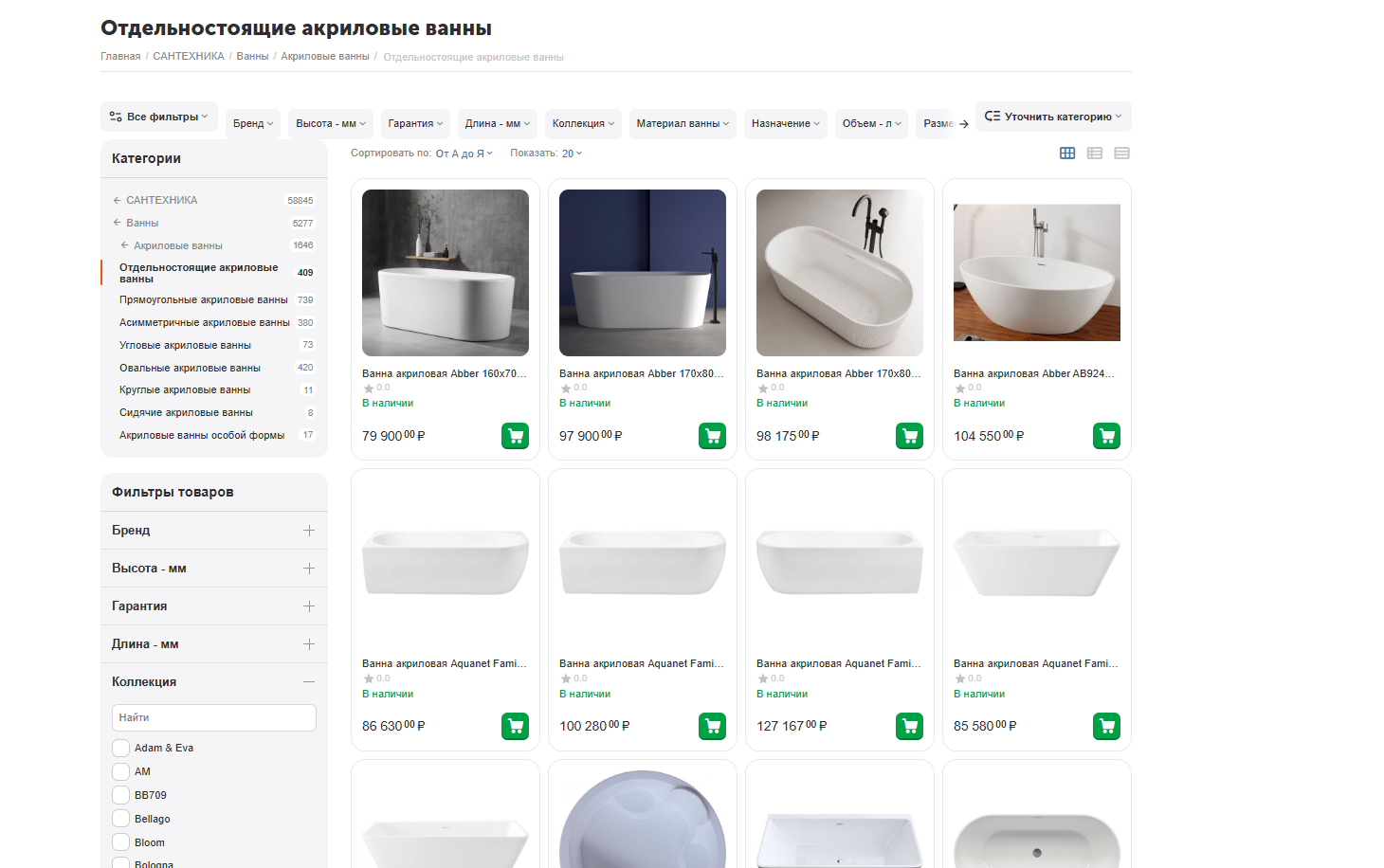Add Abber AB924 bathtub to cart
This screenshot has height=868, width=1384.
click(x=1107, y=436)
